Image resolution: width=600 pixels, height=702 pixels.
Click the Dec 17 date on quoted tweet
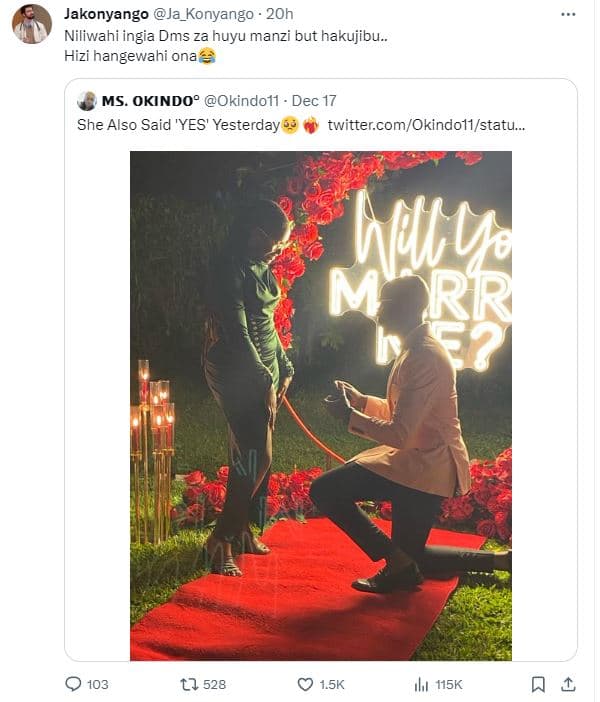point(312,102)
